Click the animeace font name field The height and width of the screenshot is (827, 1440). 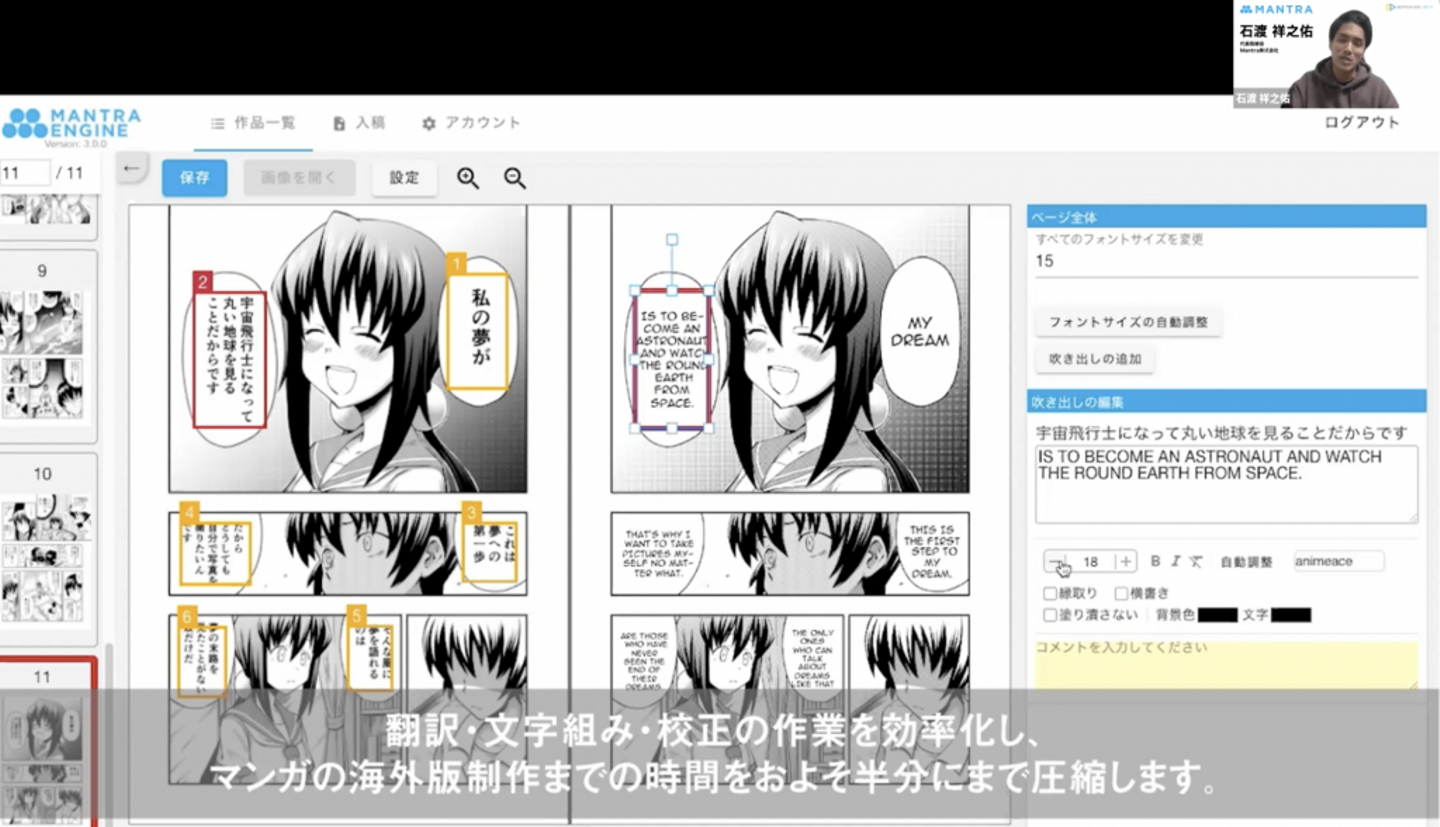pyautogui.click(x=1339, y=561)
